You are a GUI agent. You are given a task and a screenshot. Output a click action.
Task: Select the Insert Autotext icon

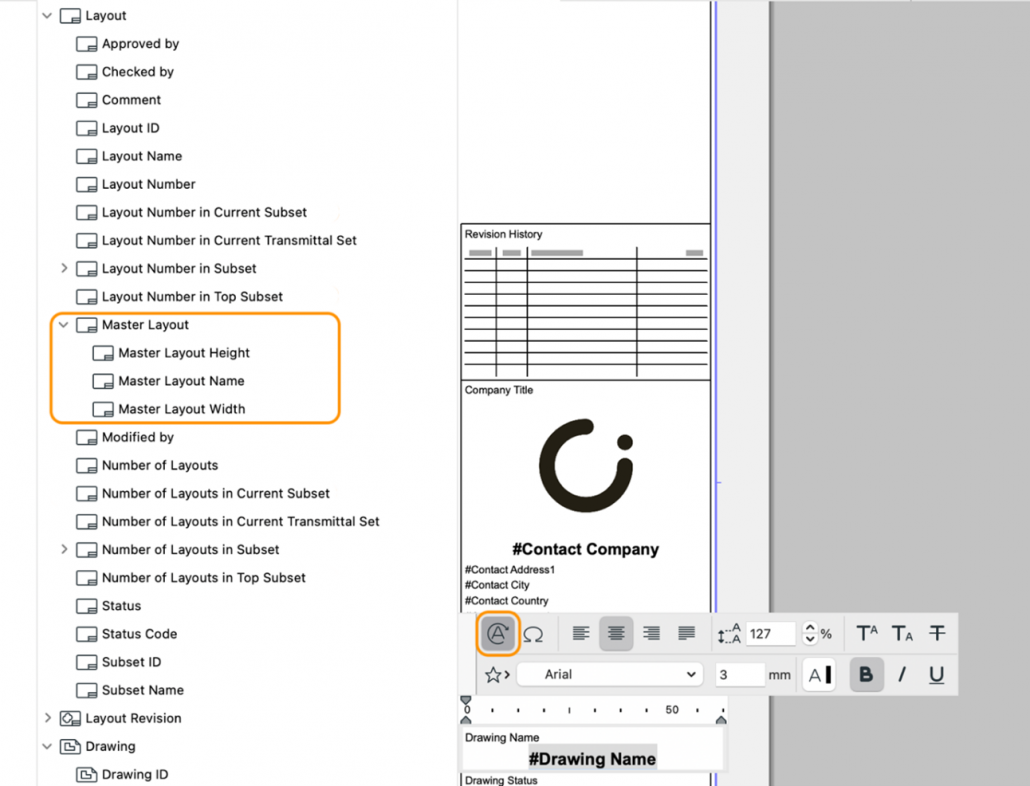click(498, 633)
